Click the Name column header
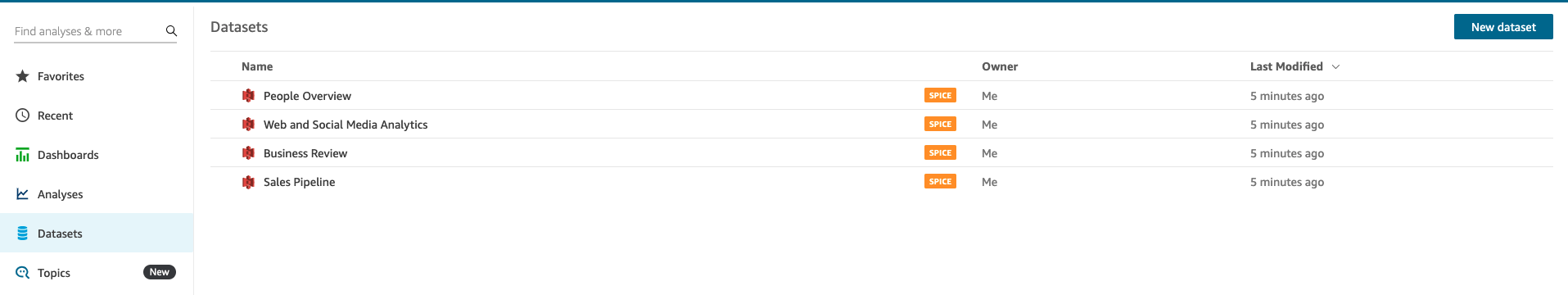The width and height of the screenshot is (1568, 295). (x=257, y=66)
